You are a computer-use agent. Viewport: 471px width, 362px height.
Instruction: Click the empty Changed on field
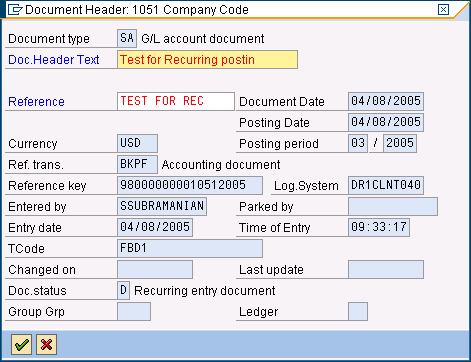155,269
